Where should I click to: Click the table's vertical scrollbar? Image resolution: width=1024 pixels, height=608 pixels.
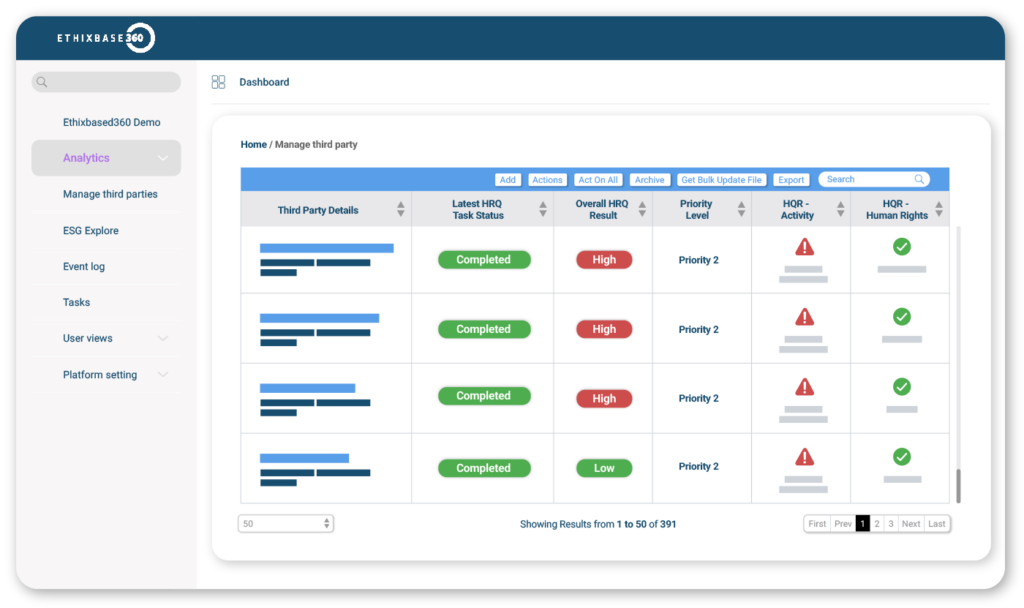pyautogui.click(x=957, y=485)
